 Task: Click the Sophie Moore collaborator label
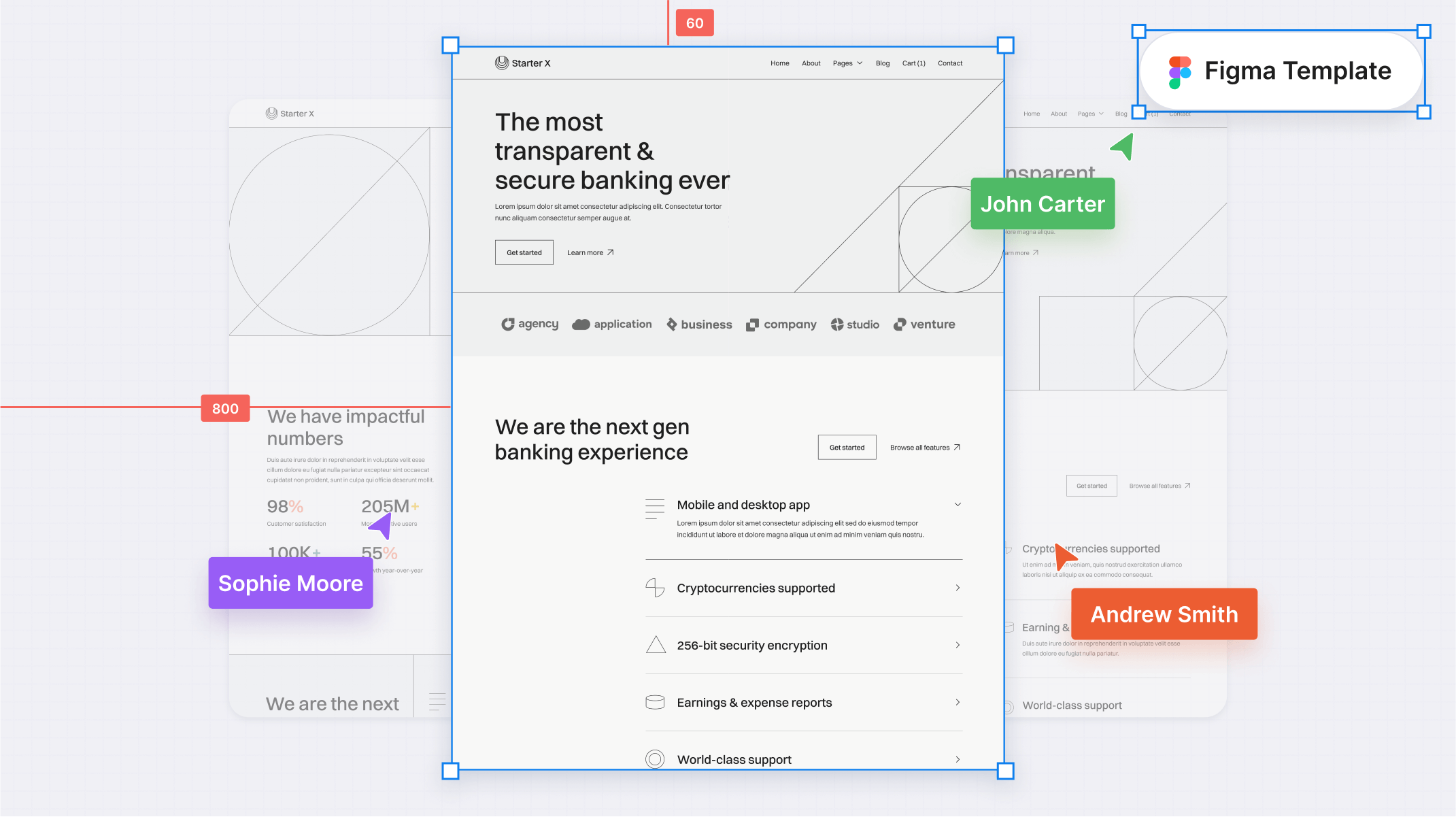tap(290, 583)
